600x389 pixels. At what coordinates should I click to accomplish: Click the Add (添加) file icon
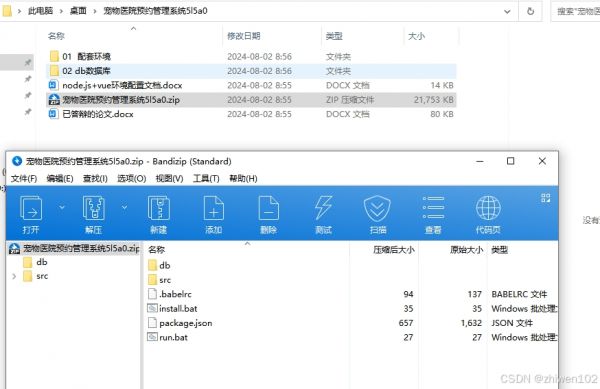pos(214,214)
